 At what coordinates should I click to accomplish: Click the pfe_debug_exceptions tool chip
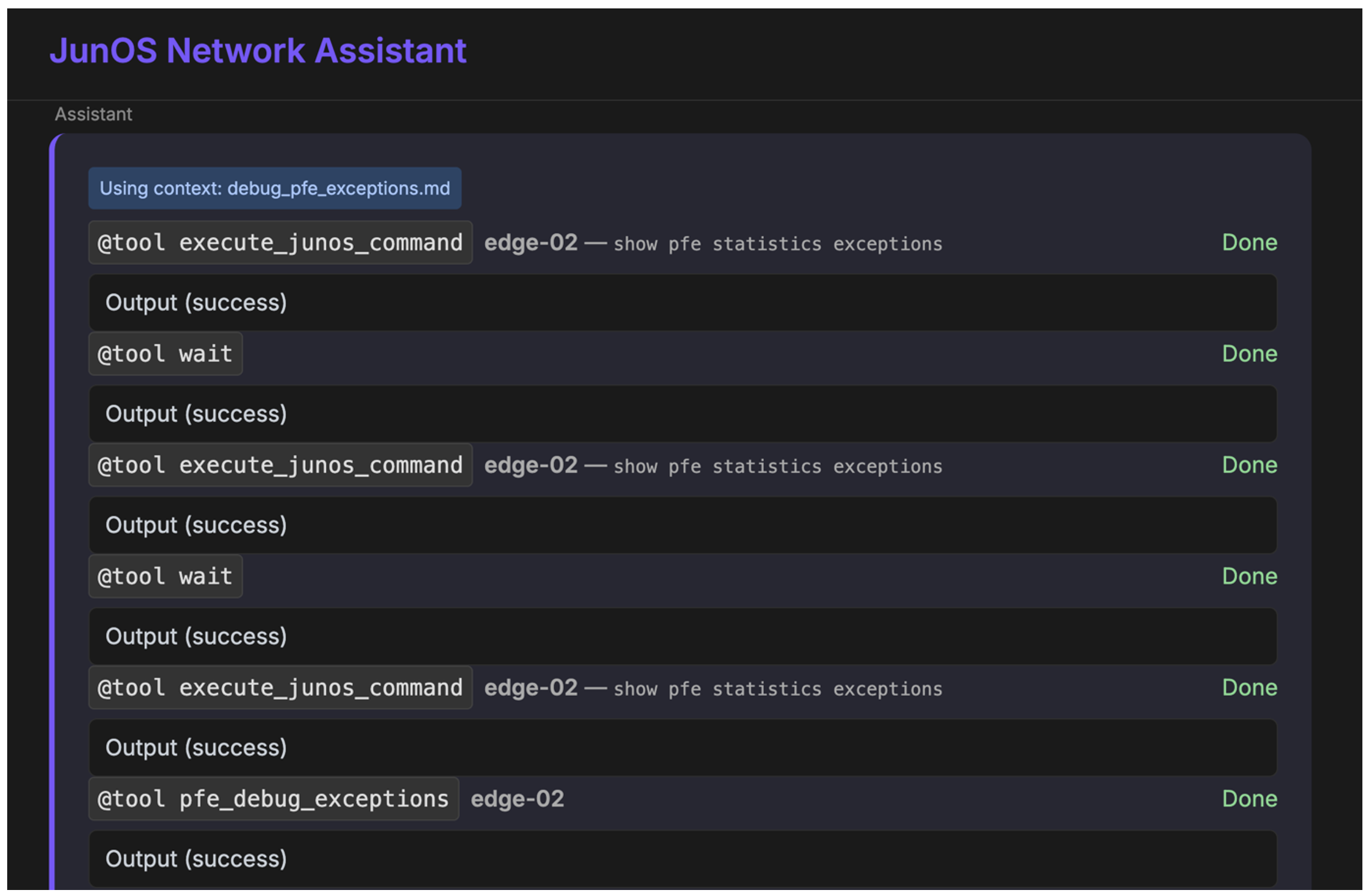click(273, 799)
